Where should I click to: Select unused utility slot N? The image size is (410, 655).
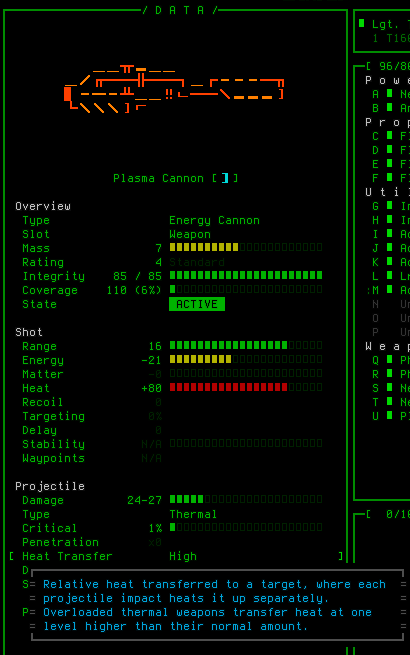[x=390, y=304]
